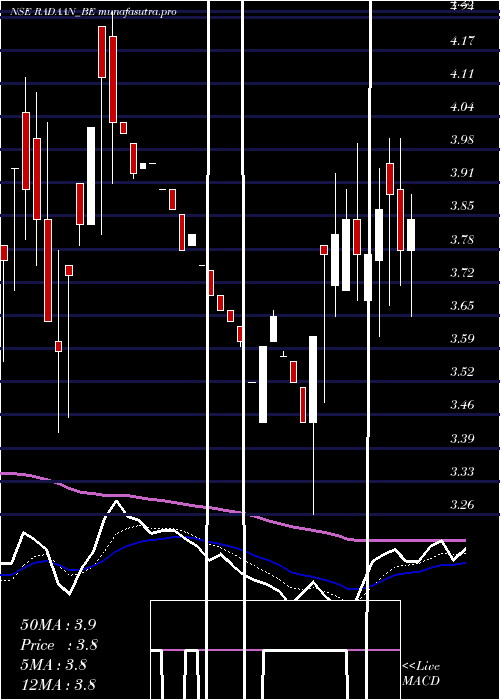The height and width of the screenshot is (700, 500).
Task: Click the candle with long lower wick to 3.26
Action: click(313, 379)
